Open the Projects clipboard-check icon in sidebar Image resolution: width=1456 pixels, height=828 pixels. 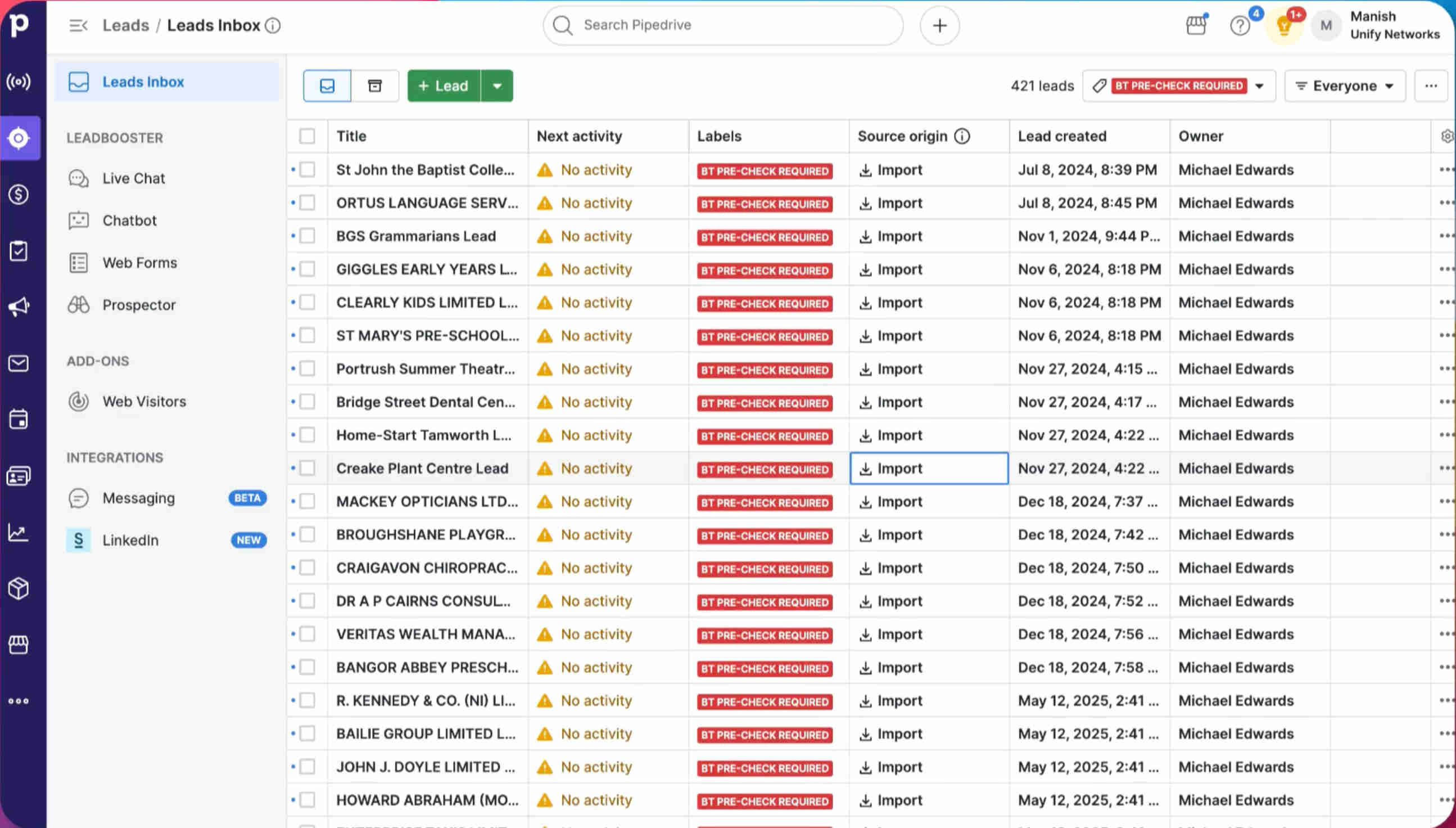(19, 251)
